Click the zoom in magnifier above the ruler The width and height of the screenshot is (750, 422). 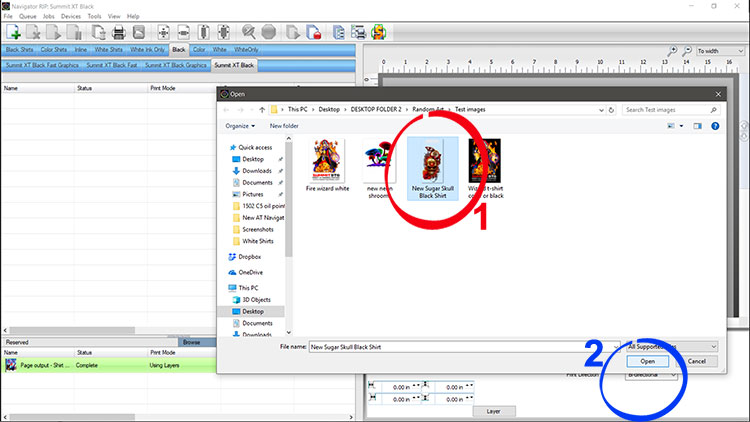[674, 51]
